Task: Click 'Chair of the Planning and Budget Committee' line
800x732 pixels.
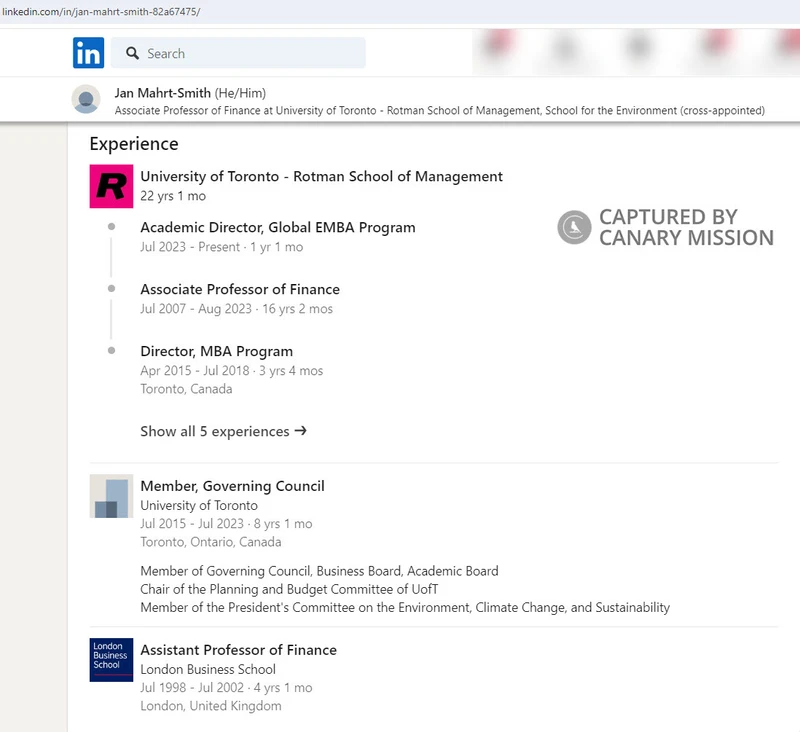Action: (x=289, y=589)
